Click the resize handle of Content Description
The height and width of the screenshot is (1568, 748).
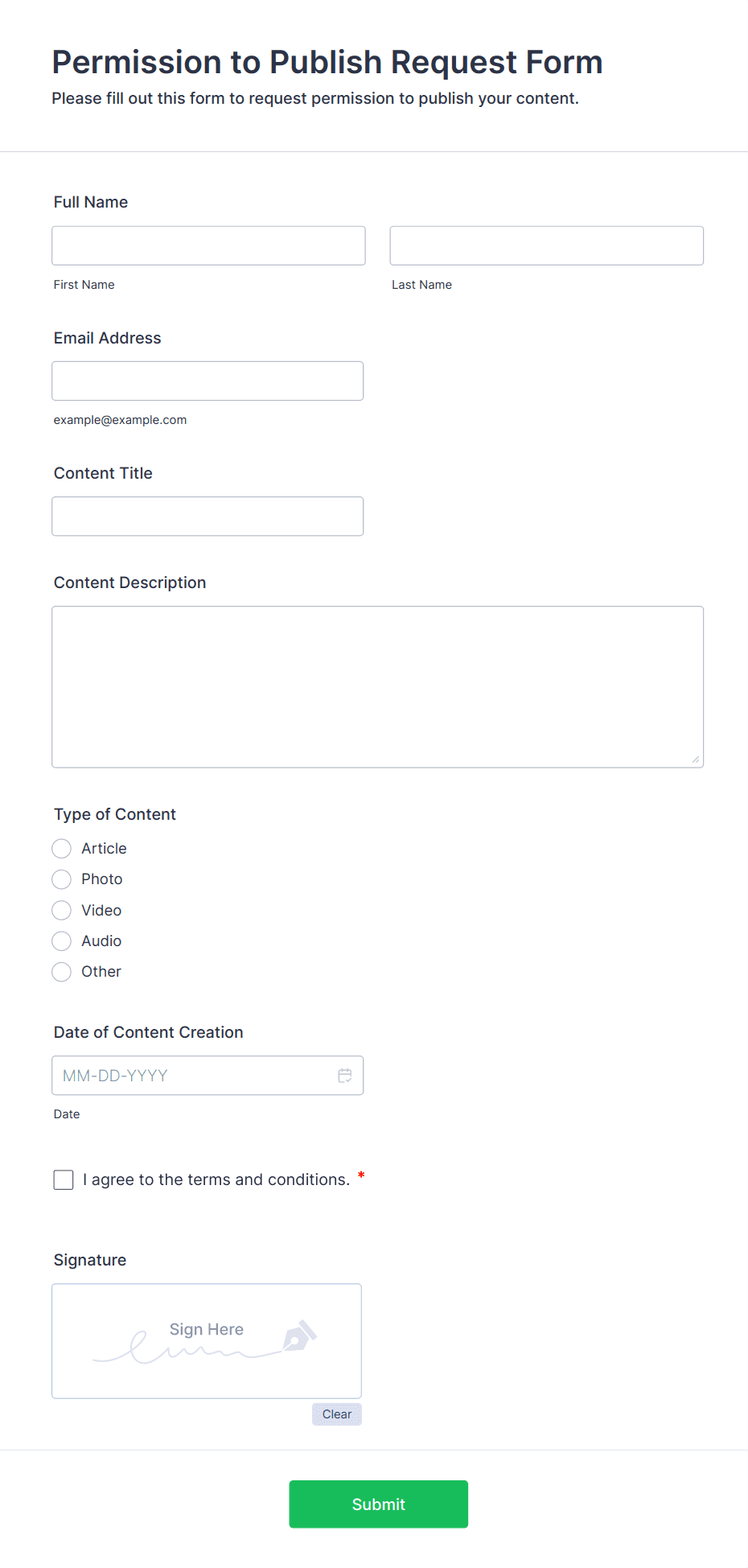696,758
